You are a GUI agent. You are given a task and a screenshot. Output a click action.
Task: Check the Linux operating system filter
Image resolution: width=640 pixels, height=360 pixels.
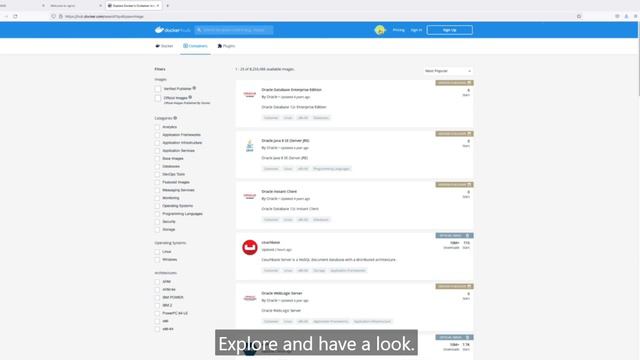[x=158, y=252]
